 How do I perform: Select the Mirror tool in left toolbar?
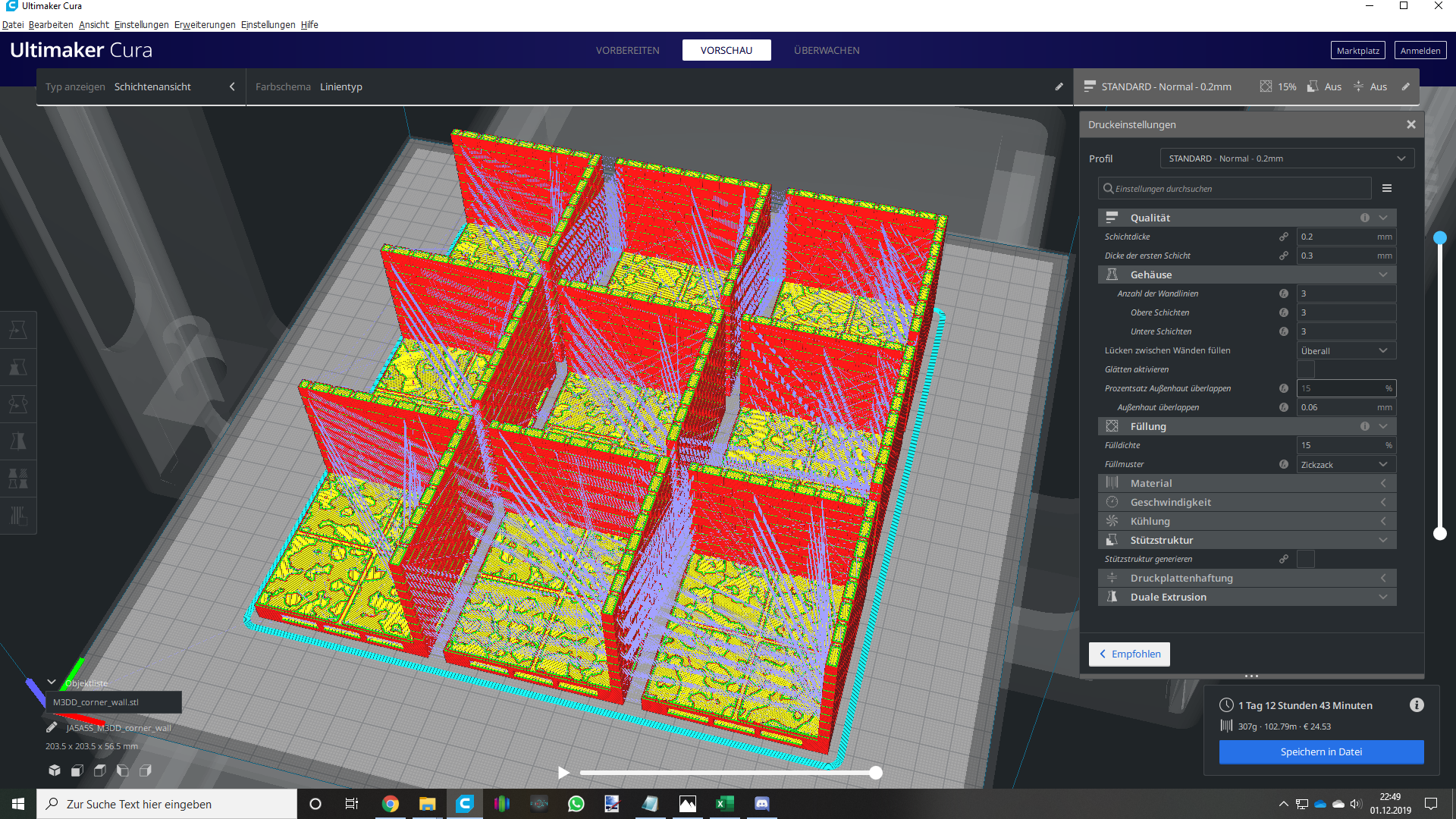pos(18,441)
